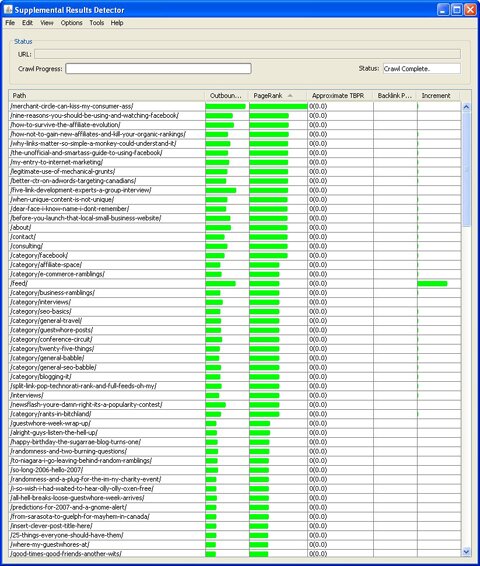Click the scrollbar down arrow
480x566 pixels.
click(x=466, y=552)
